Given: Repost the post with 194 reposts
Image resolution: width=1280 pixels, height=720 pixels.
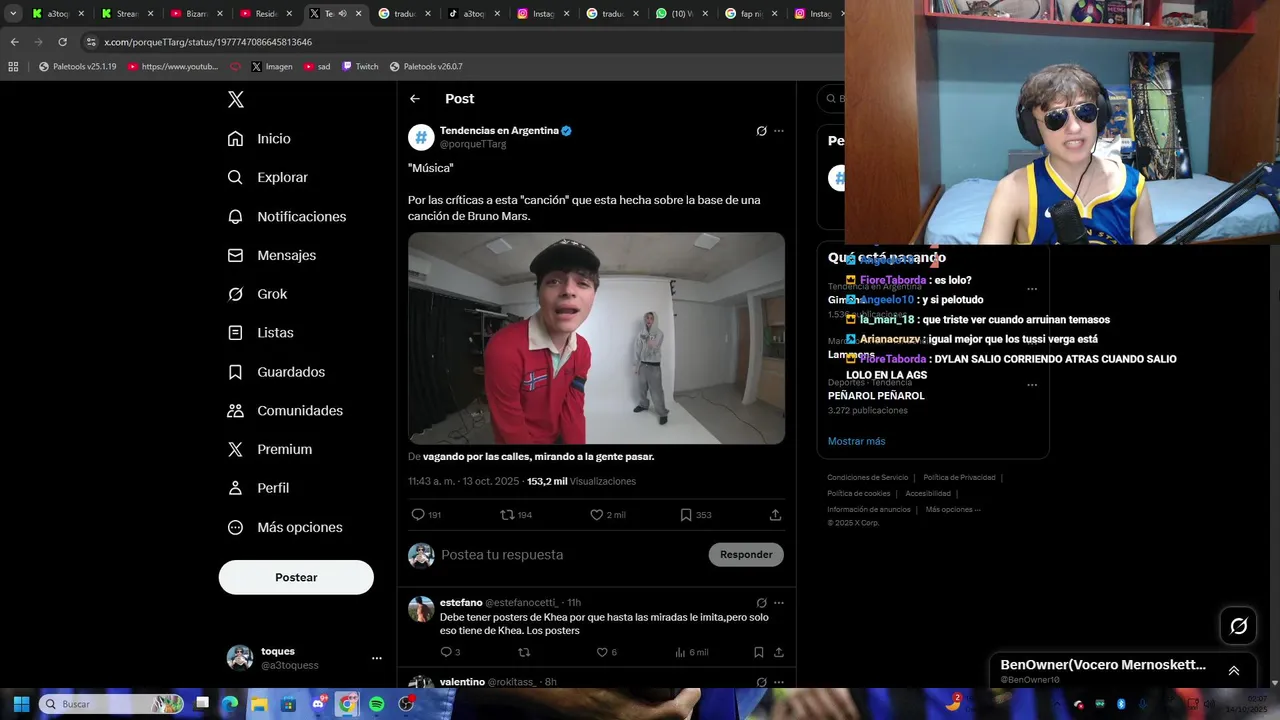Looking at the screenshot, I should [x=507, y=515].
